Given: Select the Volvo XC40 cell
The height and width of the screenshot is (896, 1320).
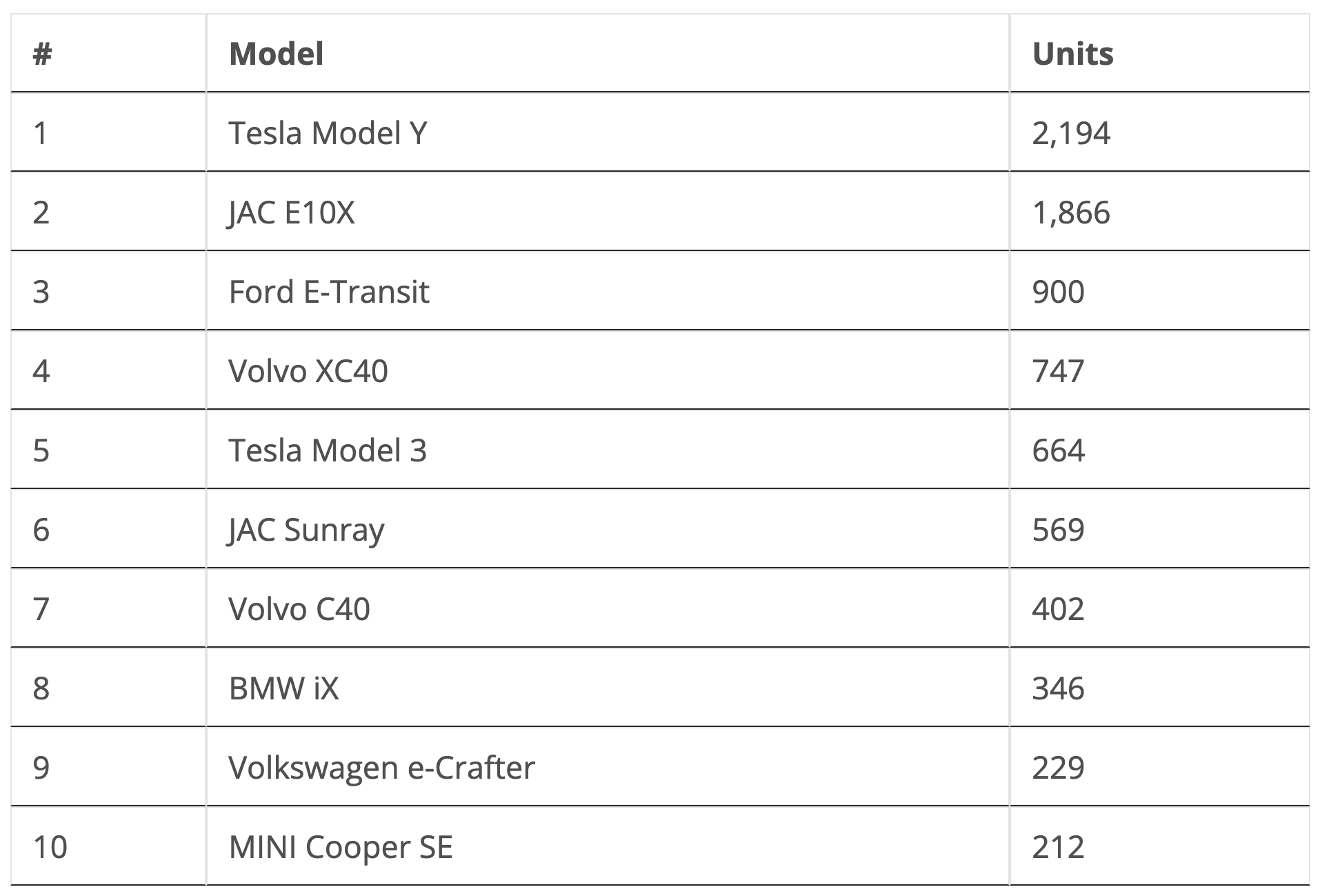Looking at the screenshot, I should pos(308,371).
